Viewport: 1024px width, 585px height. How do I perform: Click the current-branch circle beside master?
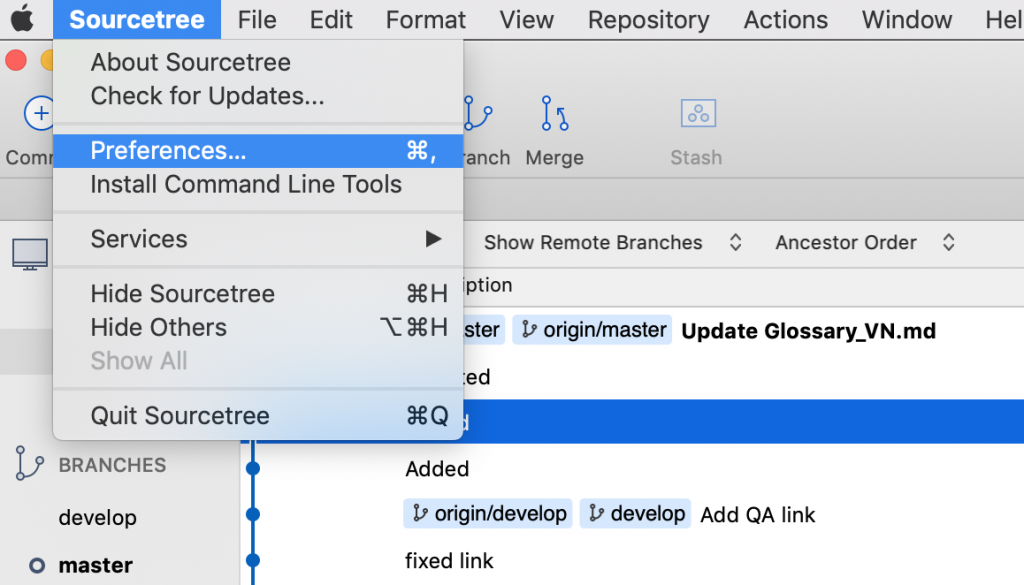(x=37, y=565)
